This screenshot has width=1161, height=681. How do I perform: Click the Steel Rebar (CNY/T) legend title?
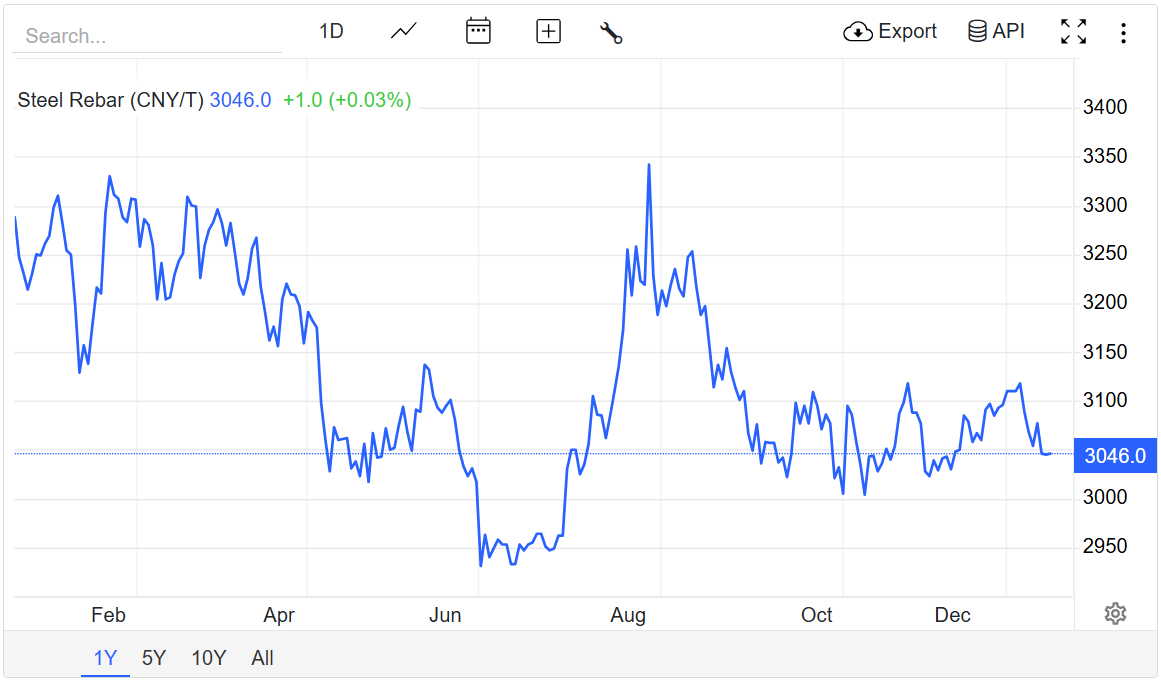tap(110, 100)
